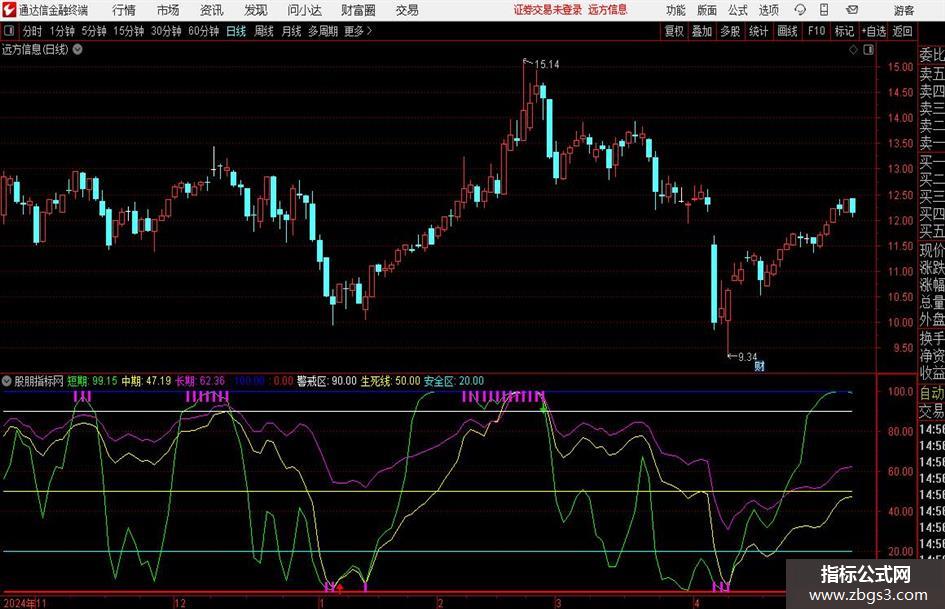945x609 pixels.
Task: Click the 15.14 high price label
Action: [547, 64]
